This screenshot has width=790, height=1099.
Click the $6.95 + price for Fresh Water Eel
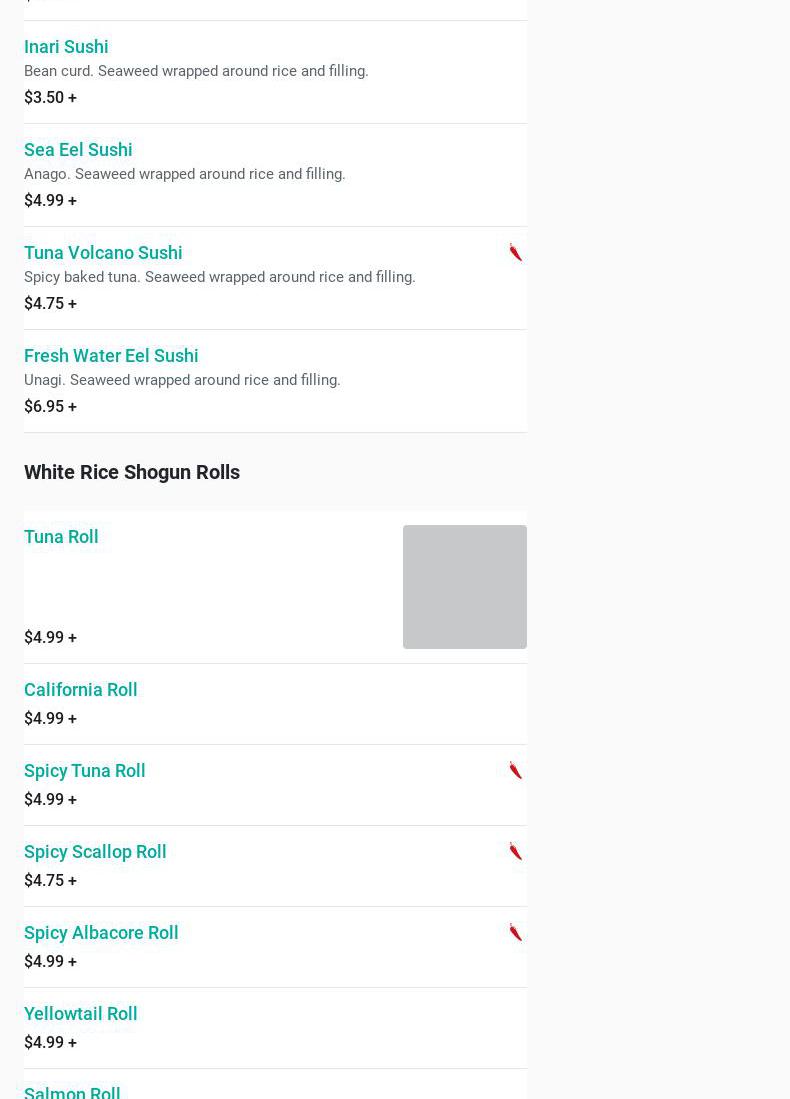tap(50, 407)
